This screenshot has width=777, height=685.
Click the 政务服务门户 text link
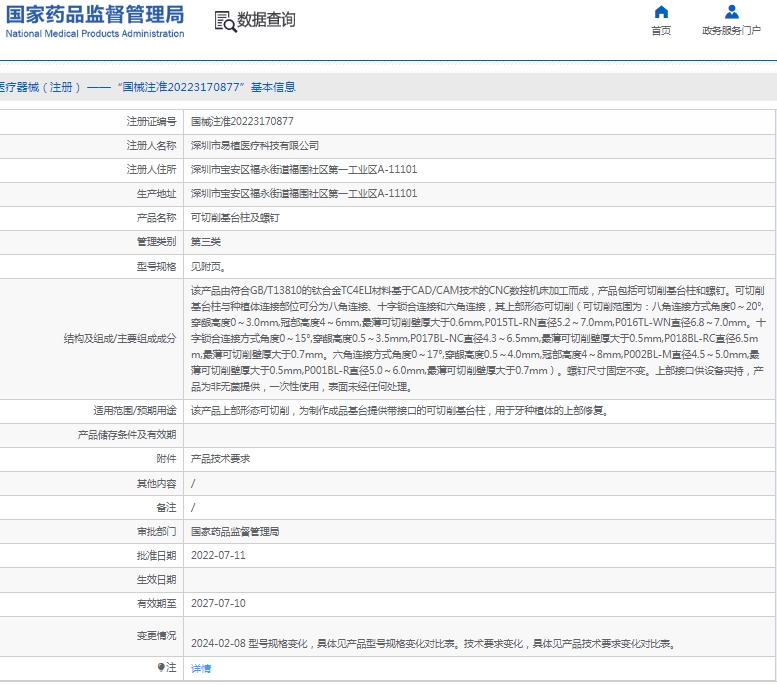point(731,31)
